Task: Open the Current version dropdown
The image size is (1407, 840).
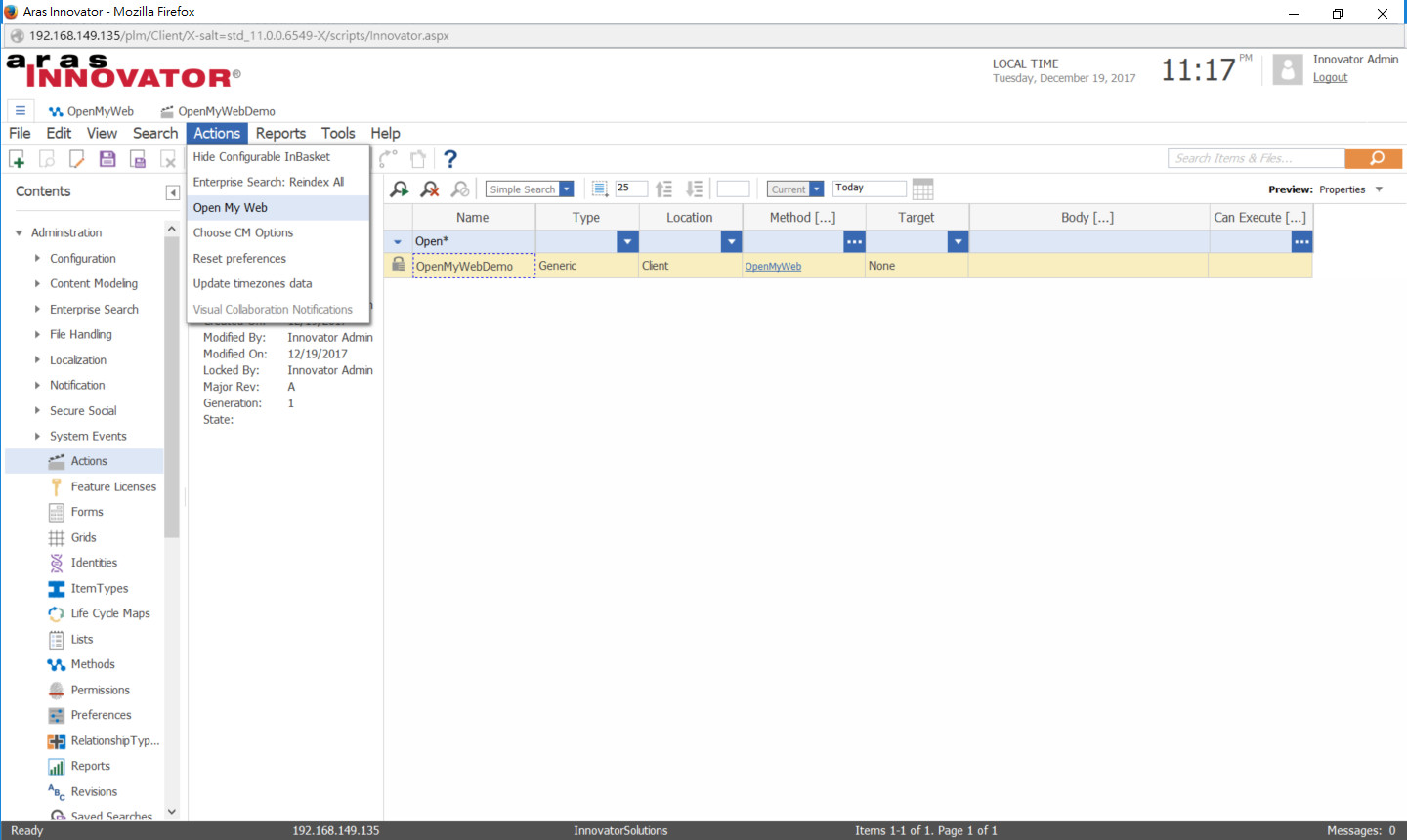Action: click(817, 189)
